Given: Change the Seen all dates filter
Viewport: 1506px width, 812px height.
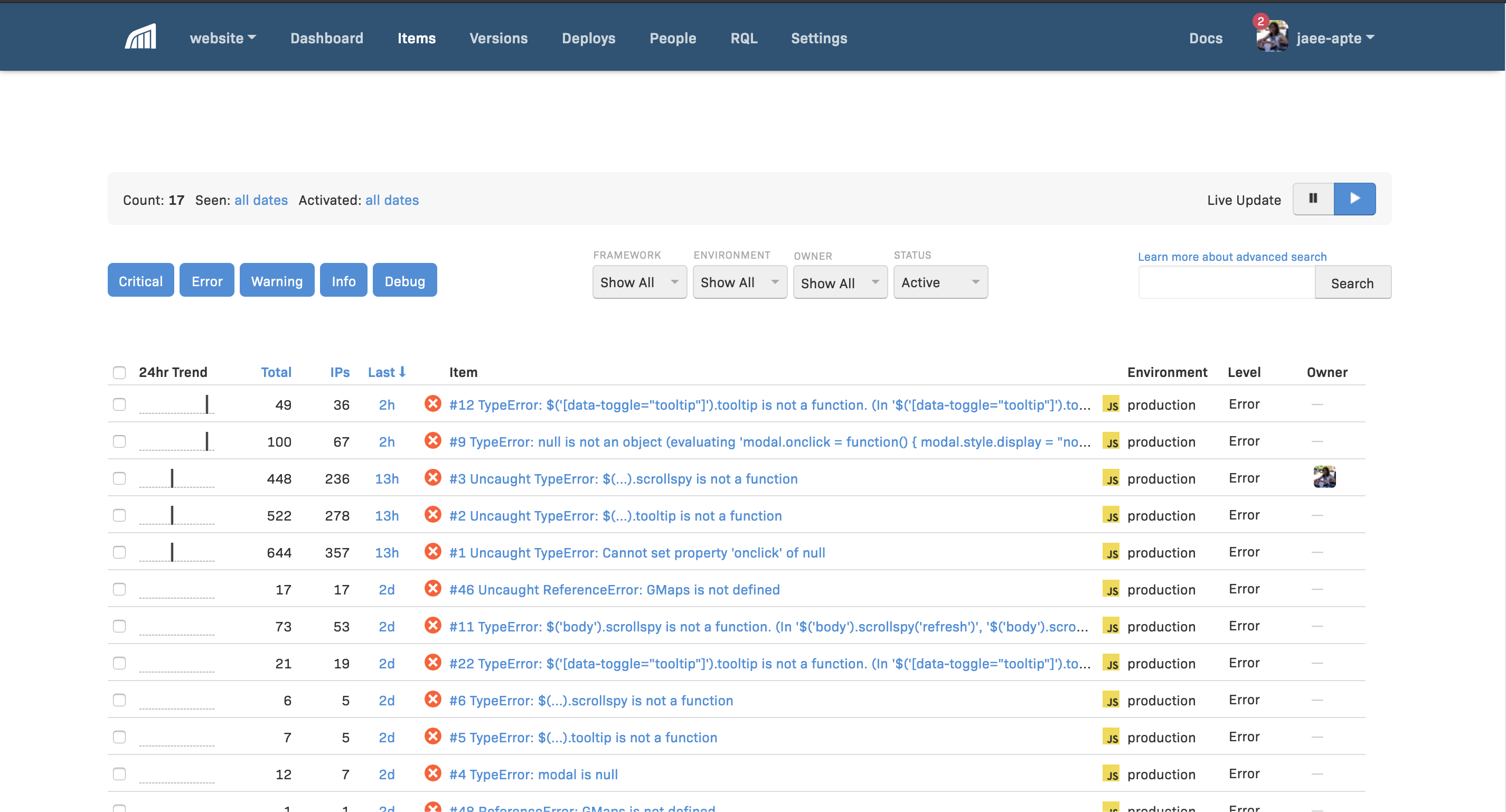Looking at the screenshot, I should pyautogui.click(x=261, y=200).
